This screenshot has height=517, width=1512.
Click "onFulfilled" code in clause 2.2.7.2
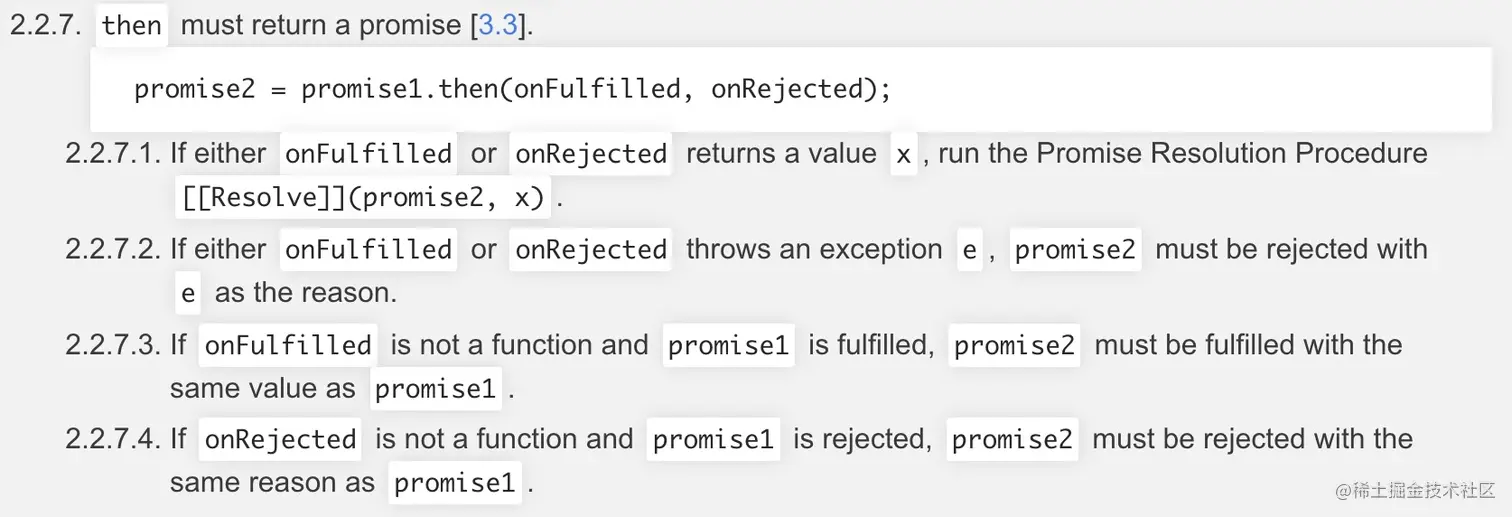point(368,249)
